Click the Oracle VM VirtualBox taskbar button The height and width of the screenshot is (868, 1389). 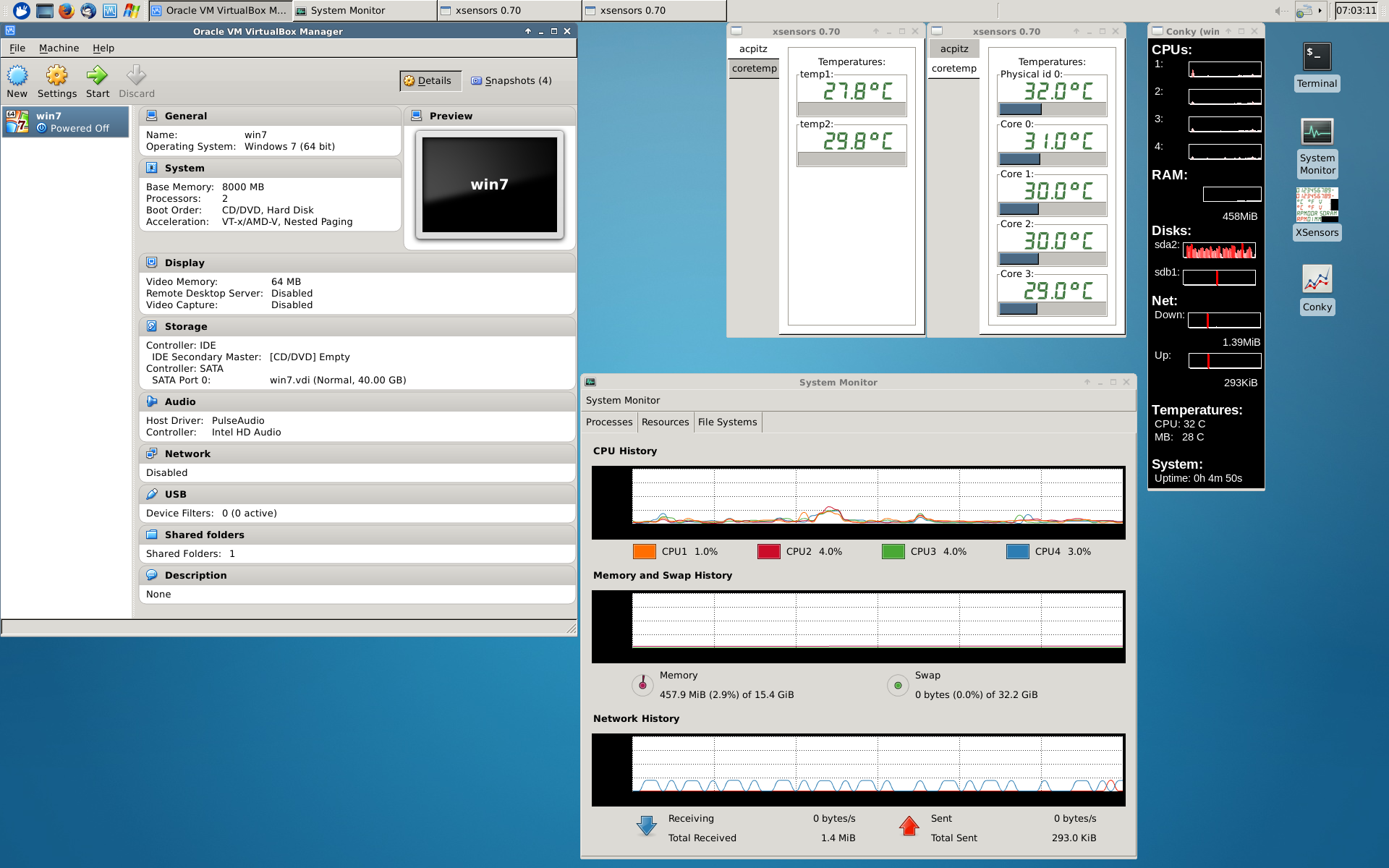[x=221, y=10]
